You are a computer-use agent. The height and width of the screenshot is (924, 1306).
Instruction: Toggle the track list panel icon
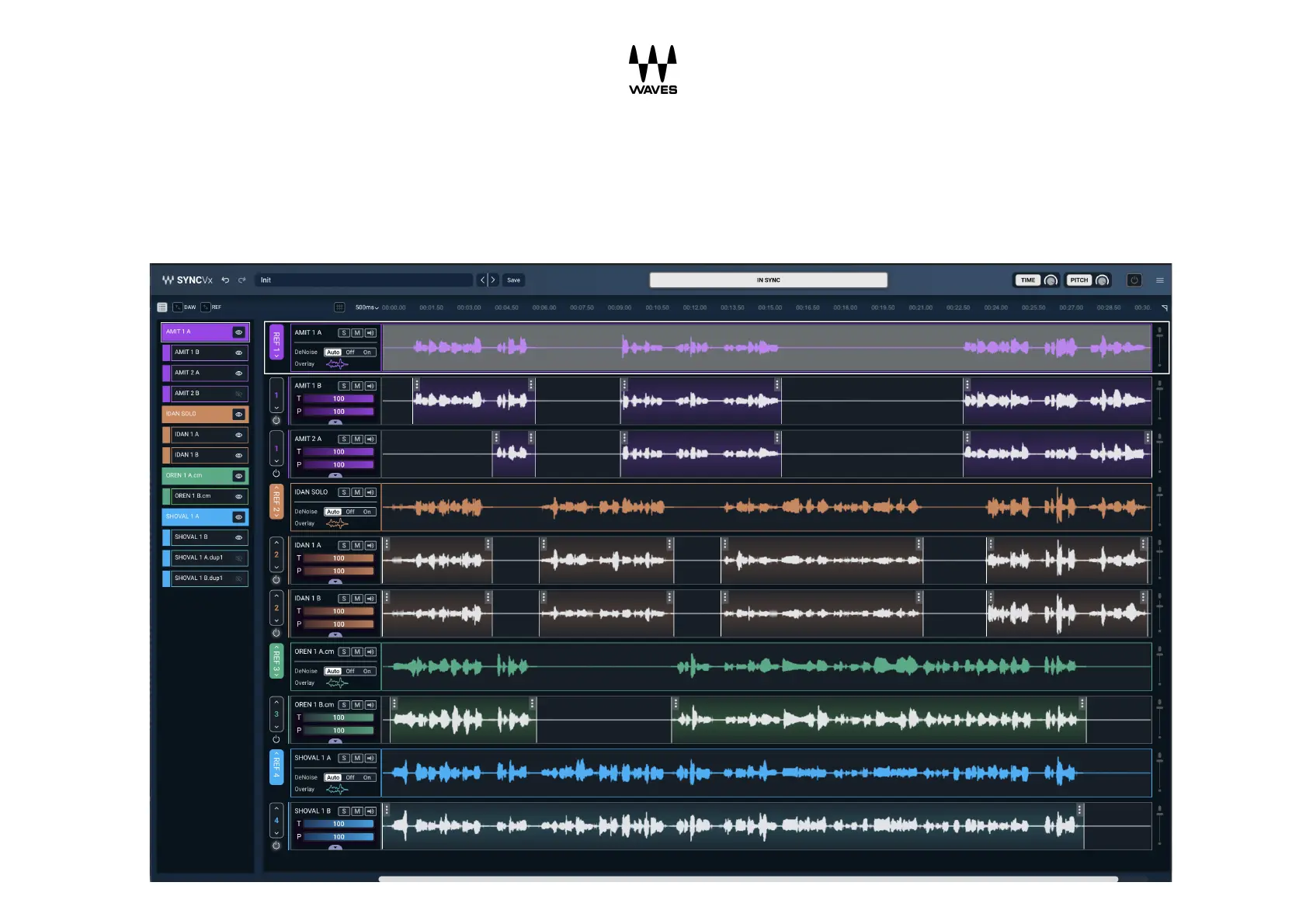[162, 307]
